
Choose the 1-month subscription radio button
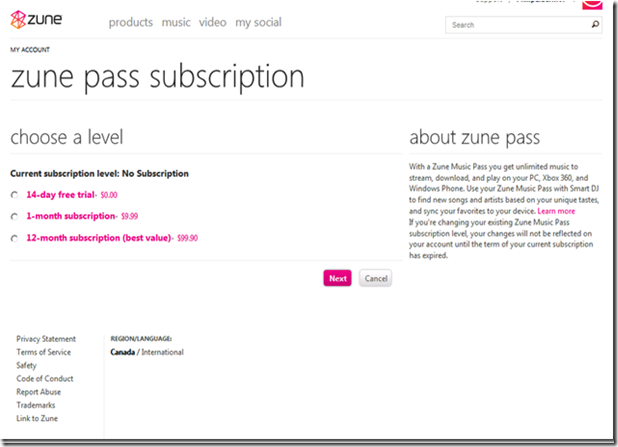coord(14,216)
